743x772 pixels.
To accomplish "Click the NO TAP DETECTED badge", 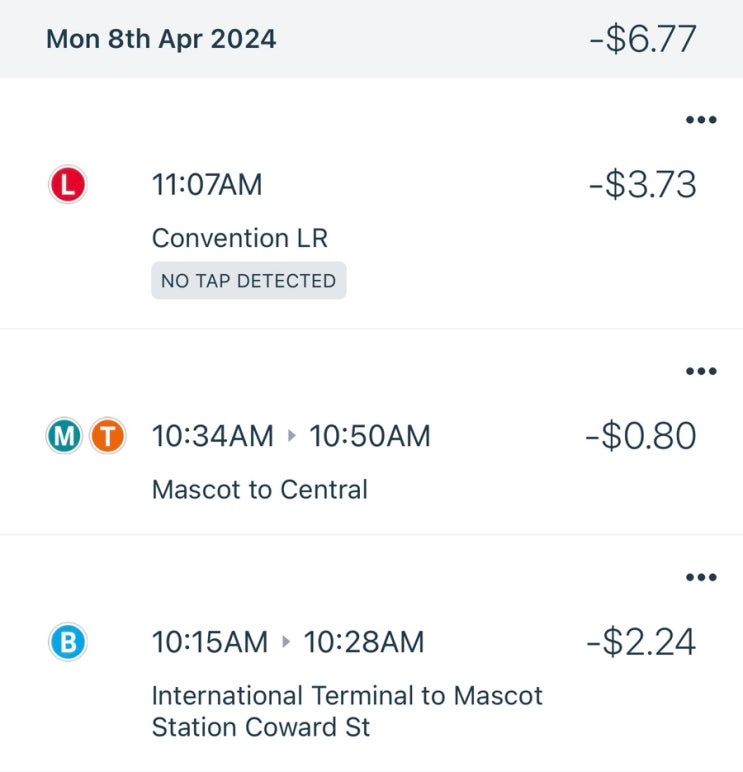I will [249, 281].
